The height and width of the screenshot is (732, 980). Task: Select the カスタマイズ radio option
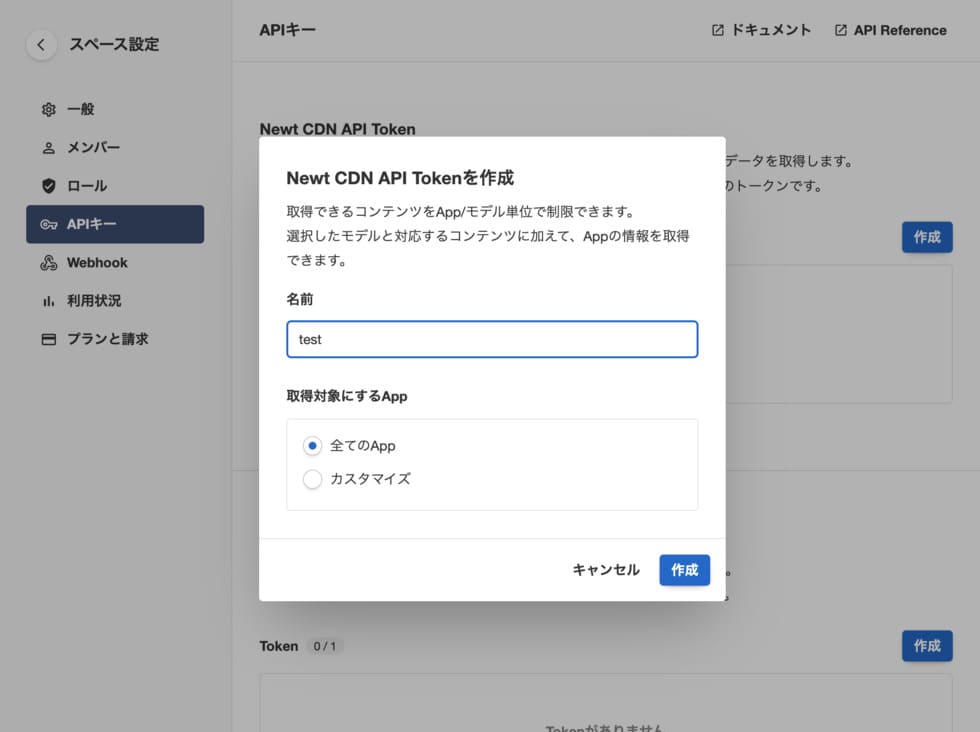312,479
